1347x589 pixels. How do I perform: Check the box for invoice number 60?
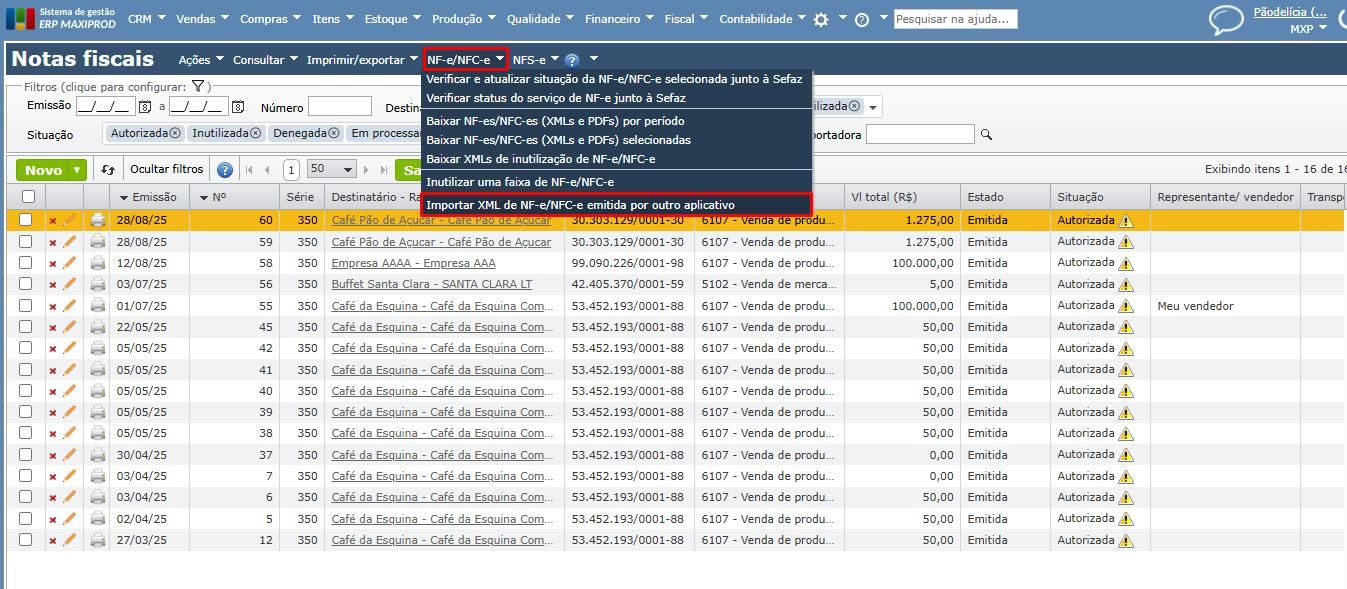[26, 220]
